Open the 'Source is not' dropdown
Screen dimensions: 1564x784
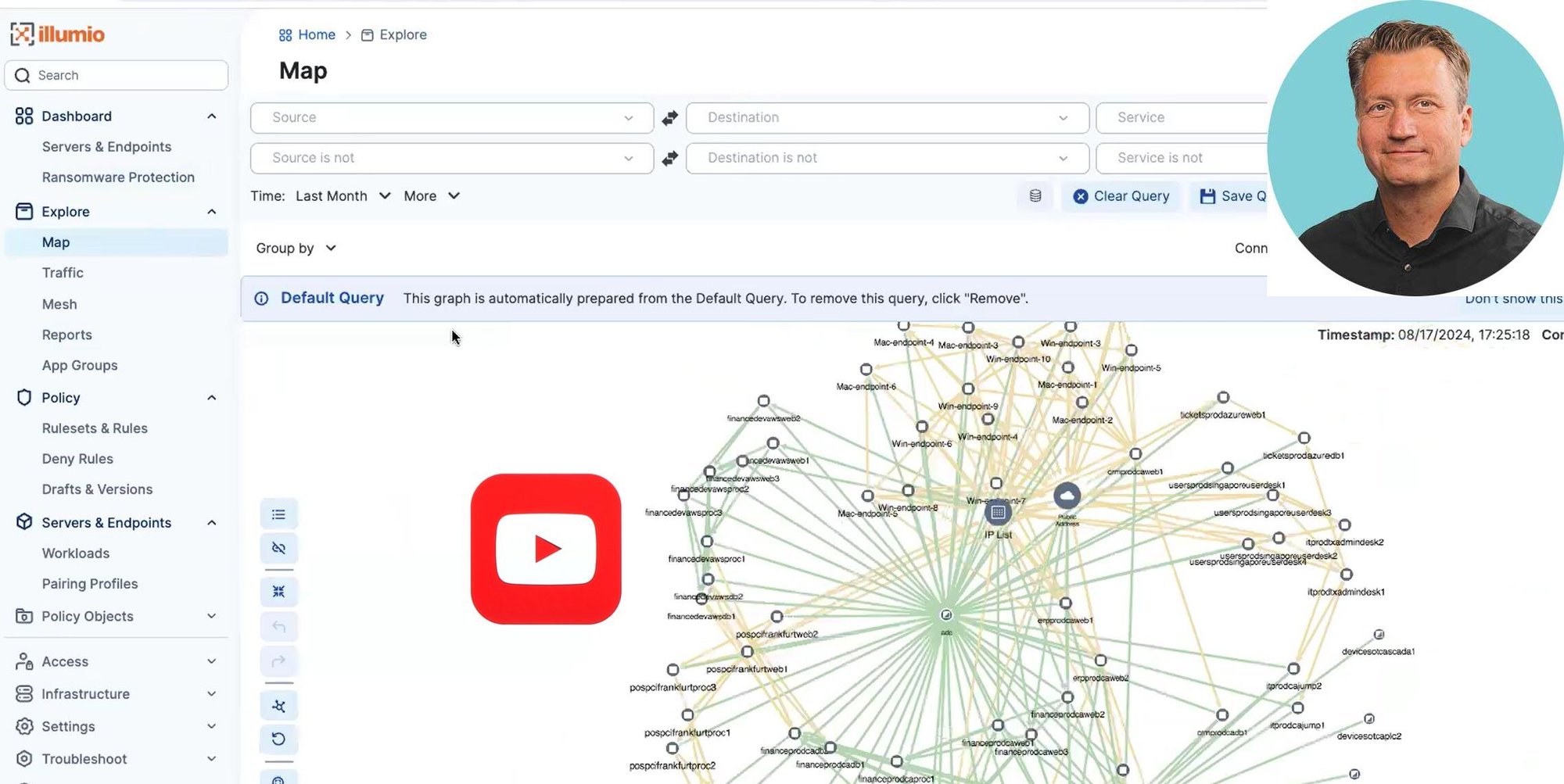[452, 159]
